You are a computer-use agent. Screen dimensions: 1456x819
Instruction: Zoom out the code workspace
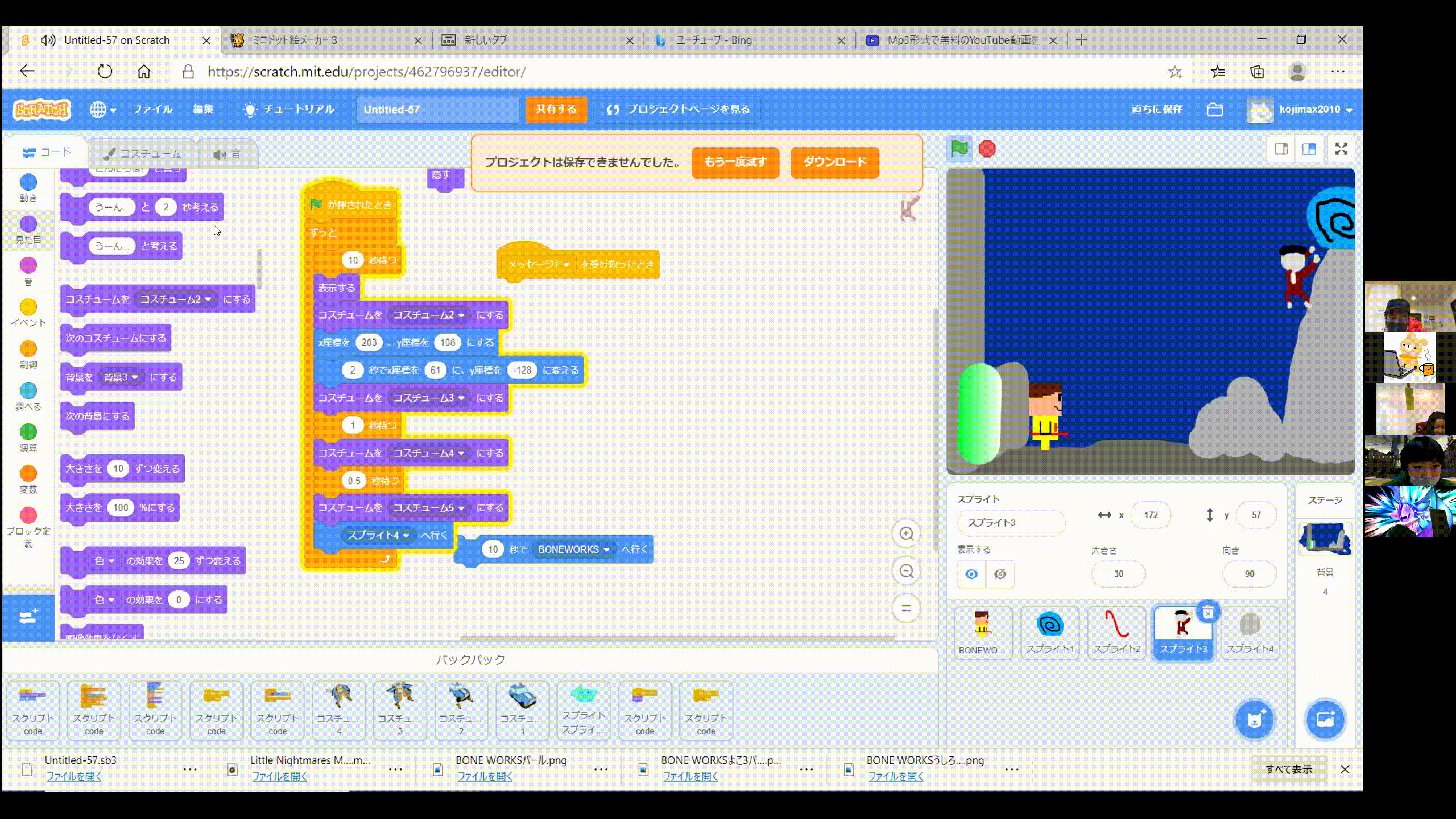[x=906, y=571]
